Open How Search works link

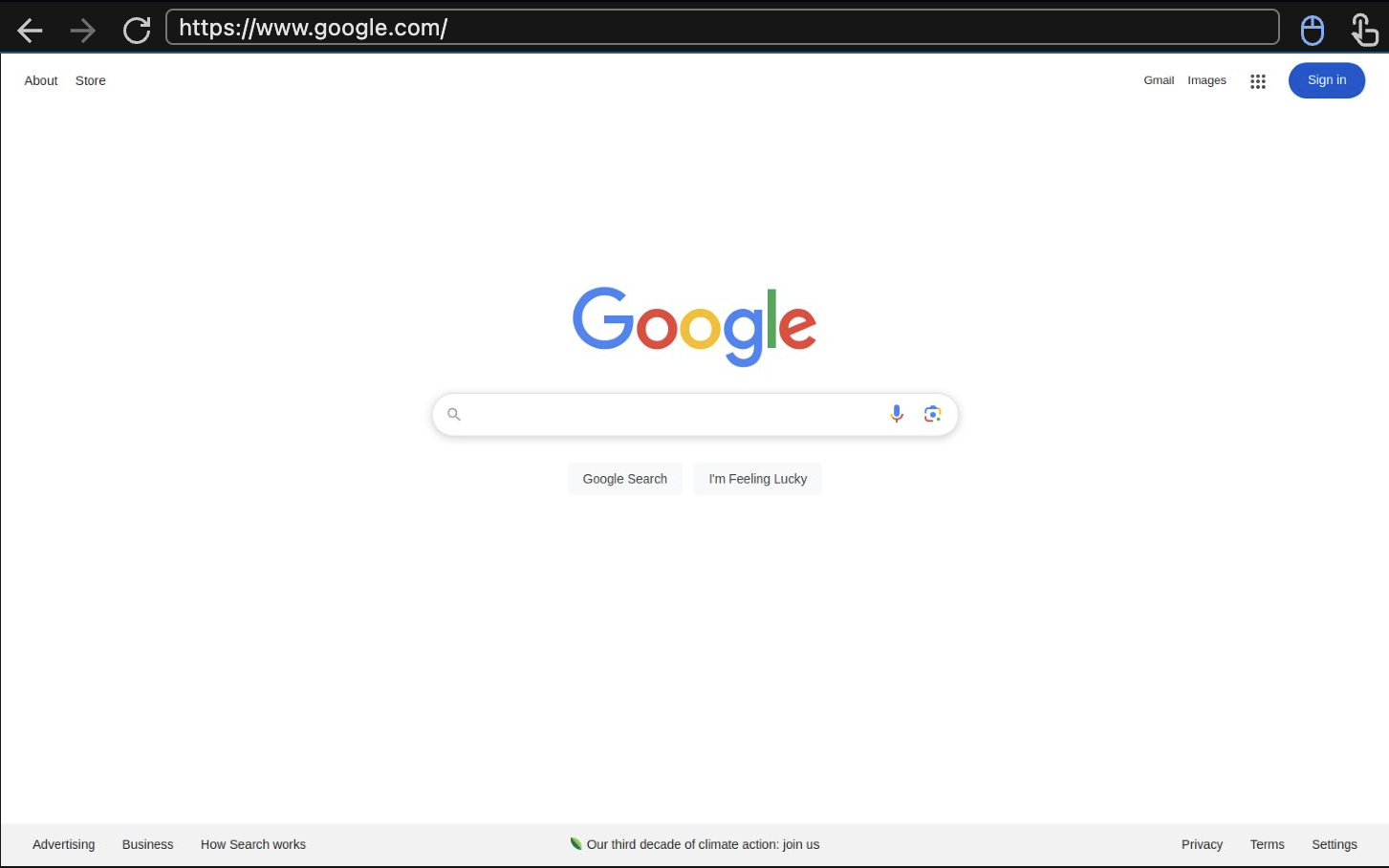pyautogui.click(x=253, y=844)
